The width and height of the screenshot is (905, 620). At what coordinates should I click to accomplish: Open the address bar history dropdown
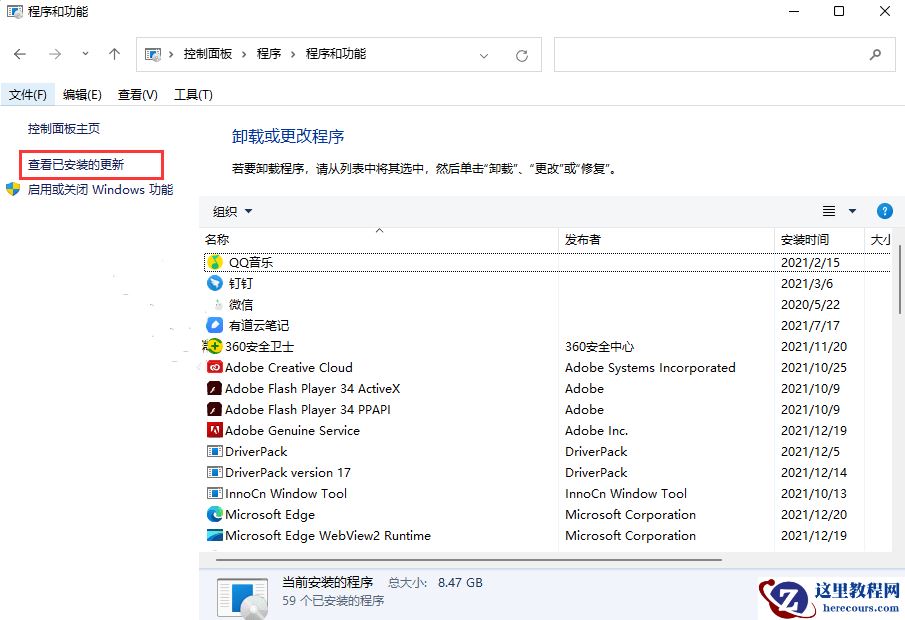pos(486,55)
